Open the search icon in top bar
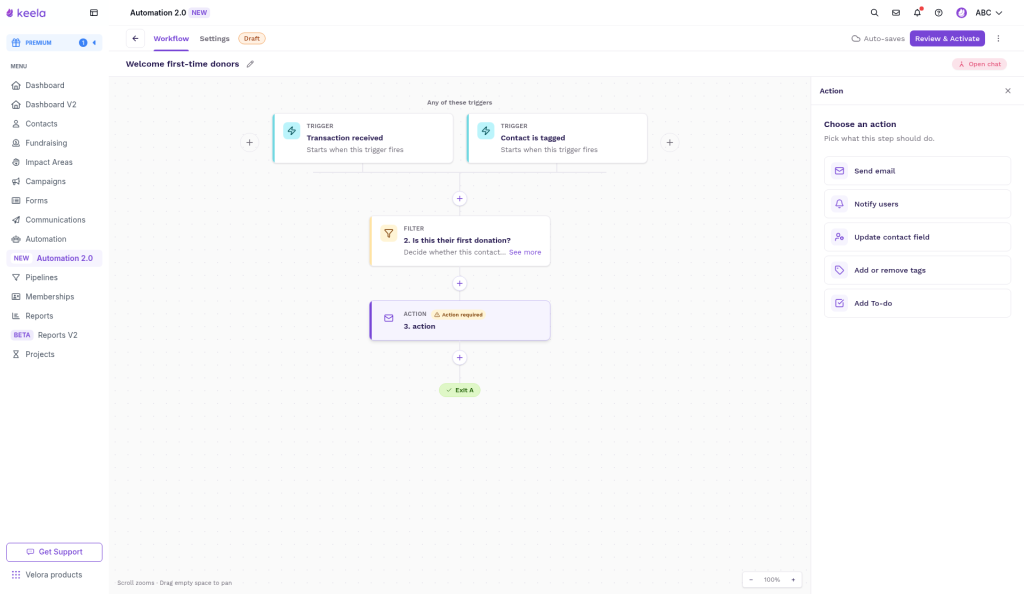 (874, 12)
